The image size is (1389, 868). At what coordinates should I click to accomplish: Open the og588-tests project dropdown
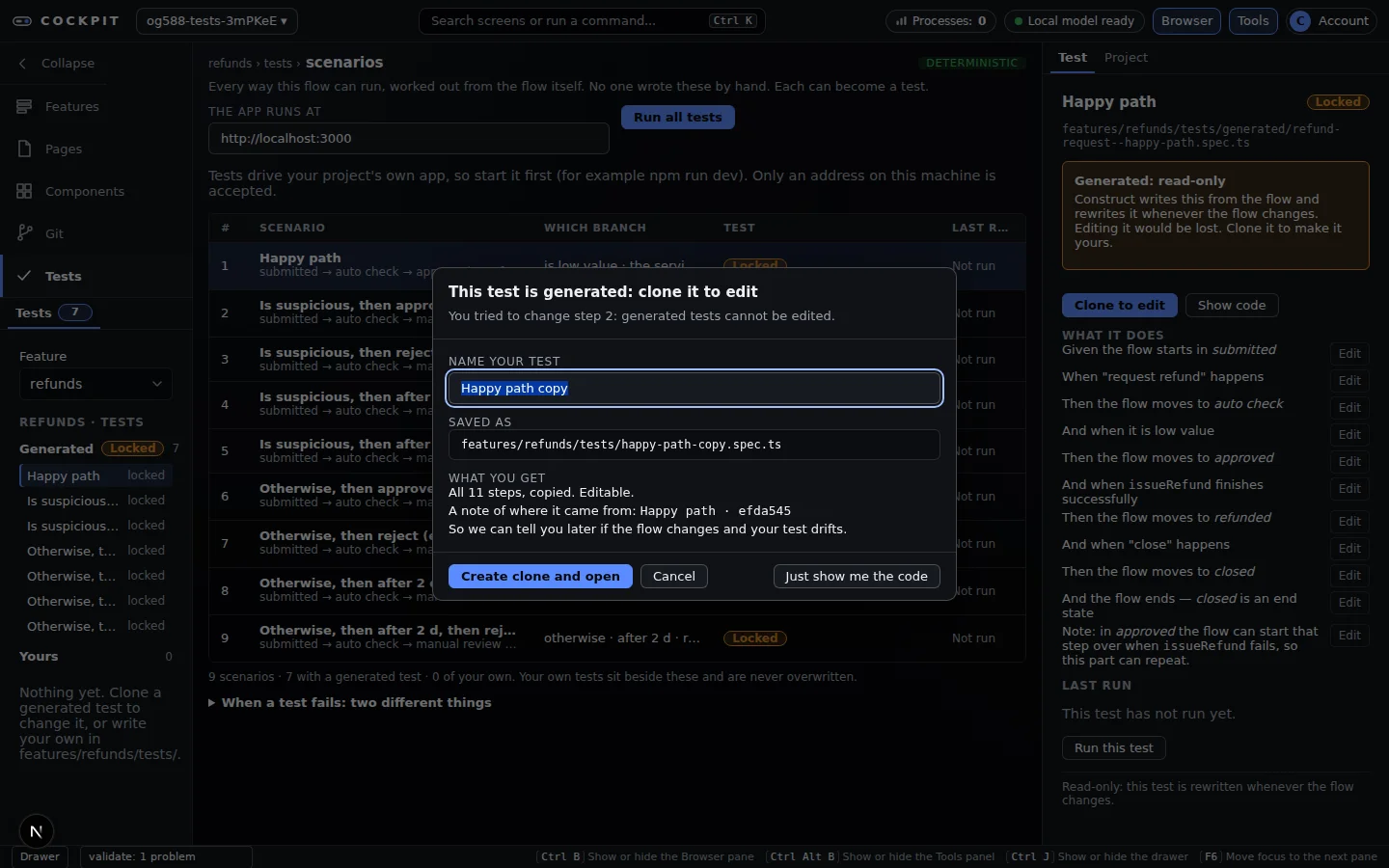click(217, 21)
